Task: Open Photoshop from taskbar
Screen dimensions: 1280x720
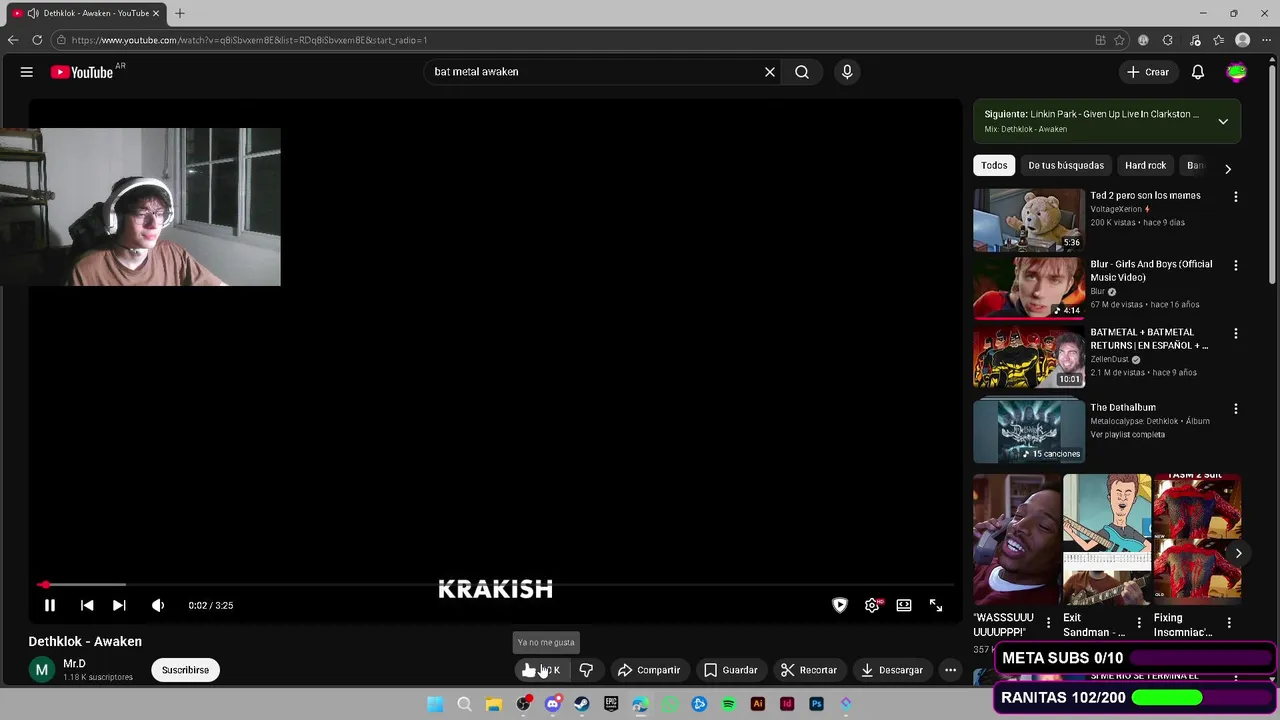Action: (x=816, y=704)
